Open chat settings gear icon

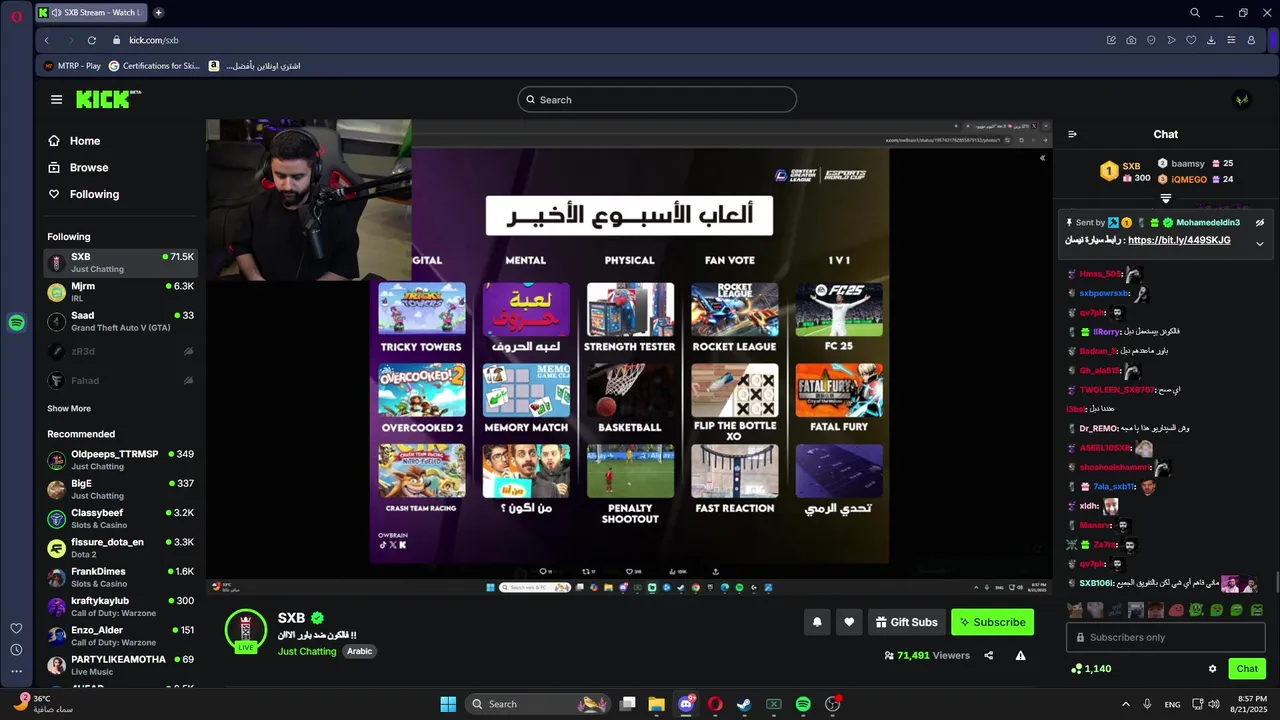tap(1212, 669)
